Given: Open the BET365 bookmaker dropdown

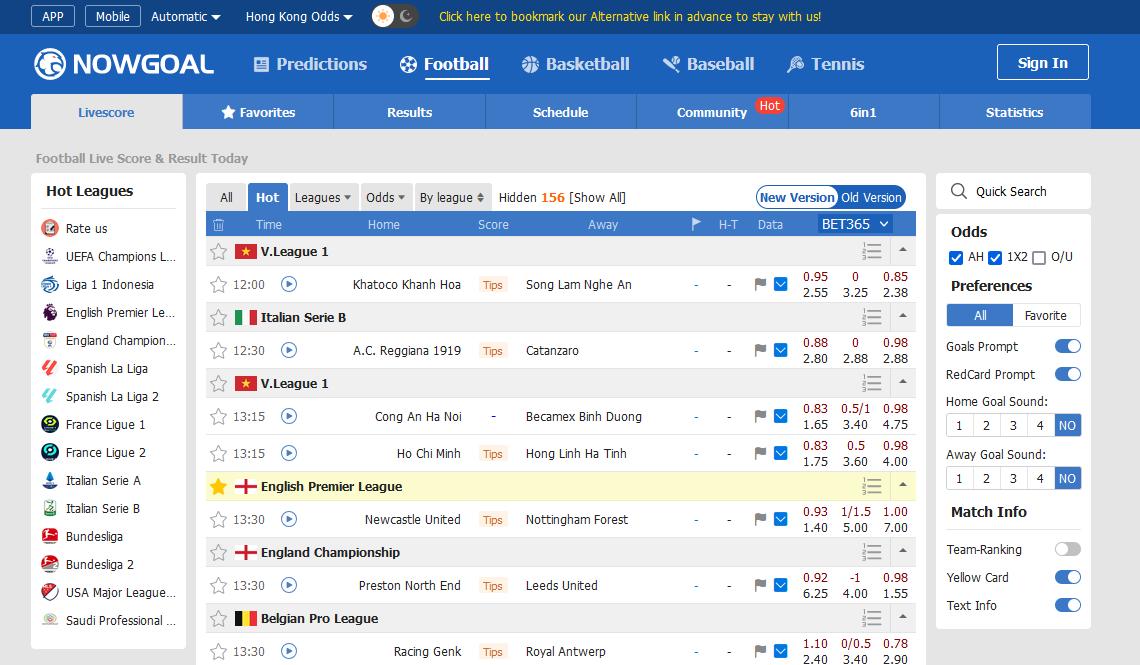Looking at the screenshot, I should coord(854,224).
